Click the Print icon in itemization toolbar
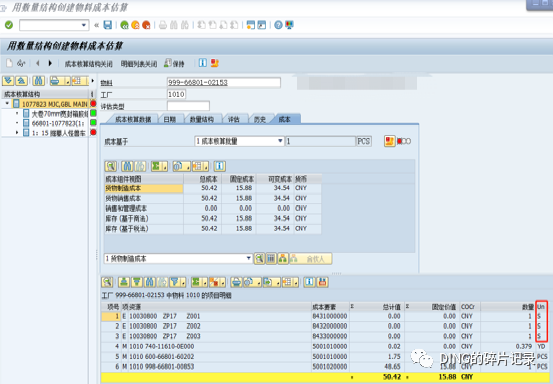Viewport: 553px width, 384px height. (236, 282)
